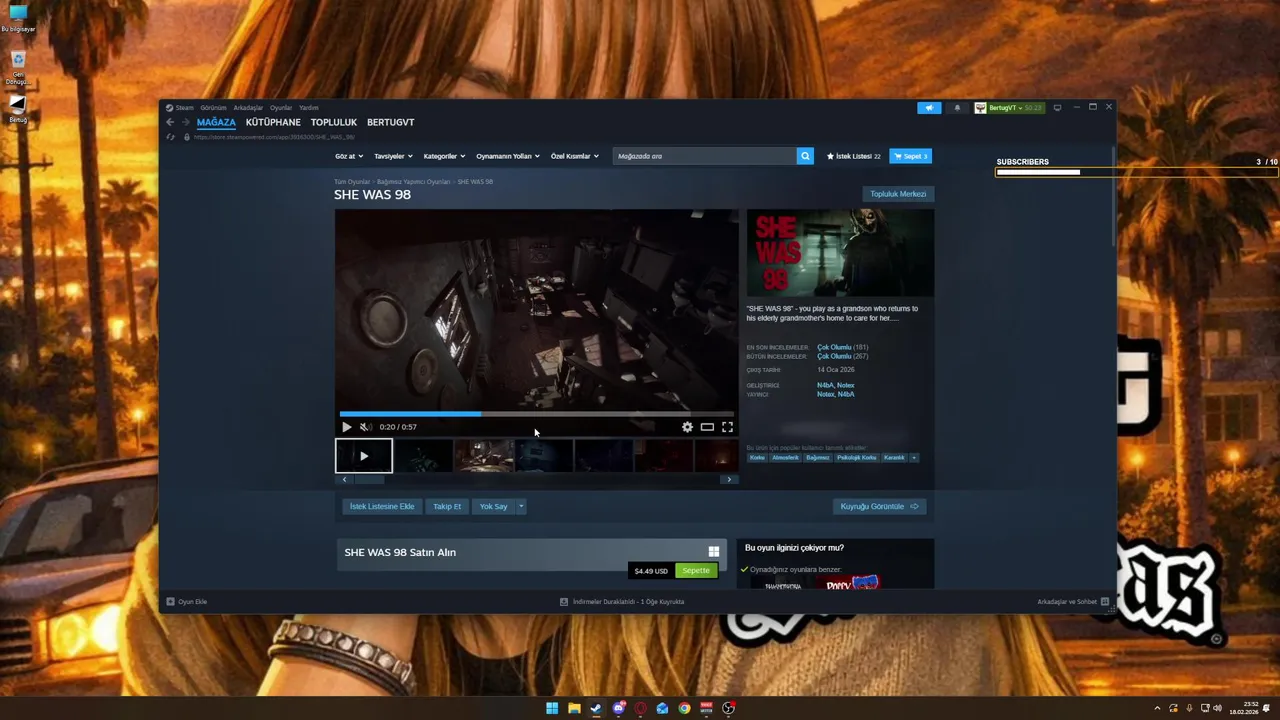The width and height of the screenshot is (1280, 720).
Task: Open Google Chrome from taskbar
Action: coord(684,708)
